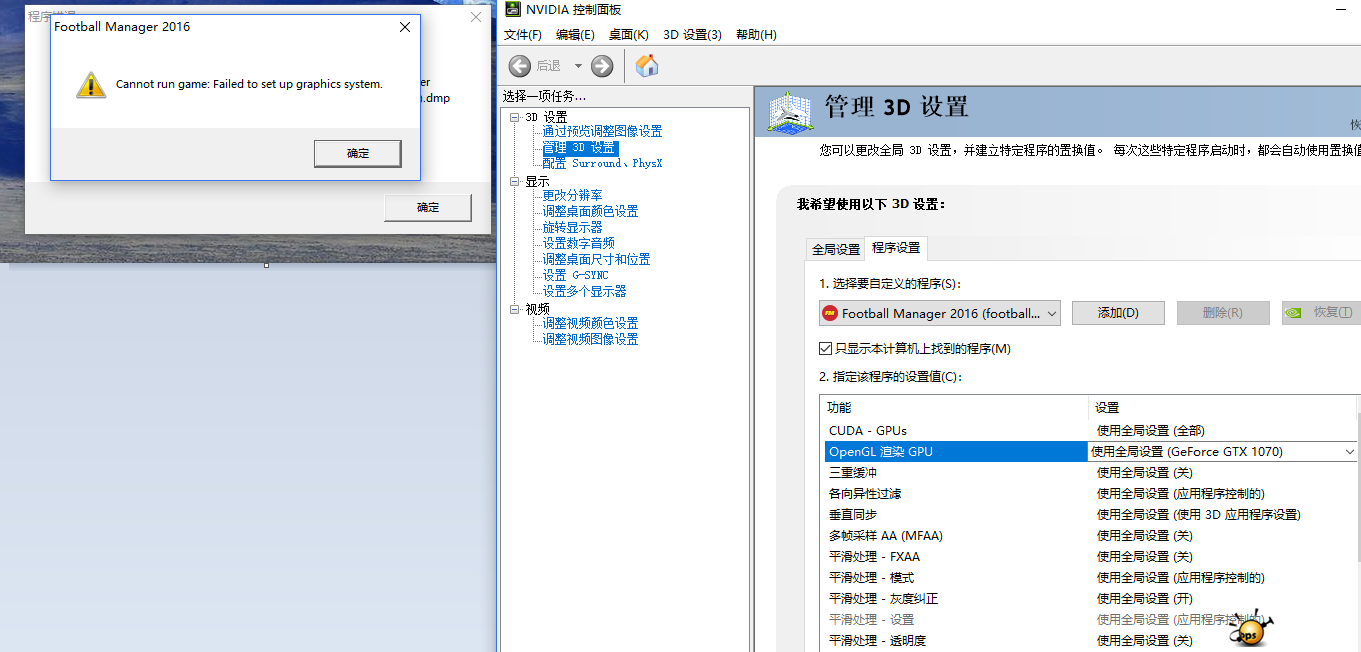Select 设置多个显示器 tree item
This screenshot has height=652, width=1361.
click(584, 291)
